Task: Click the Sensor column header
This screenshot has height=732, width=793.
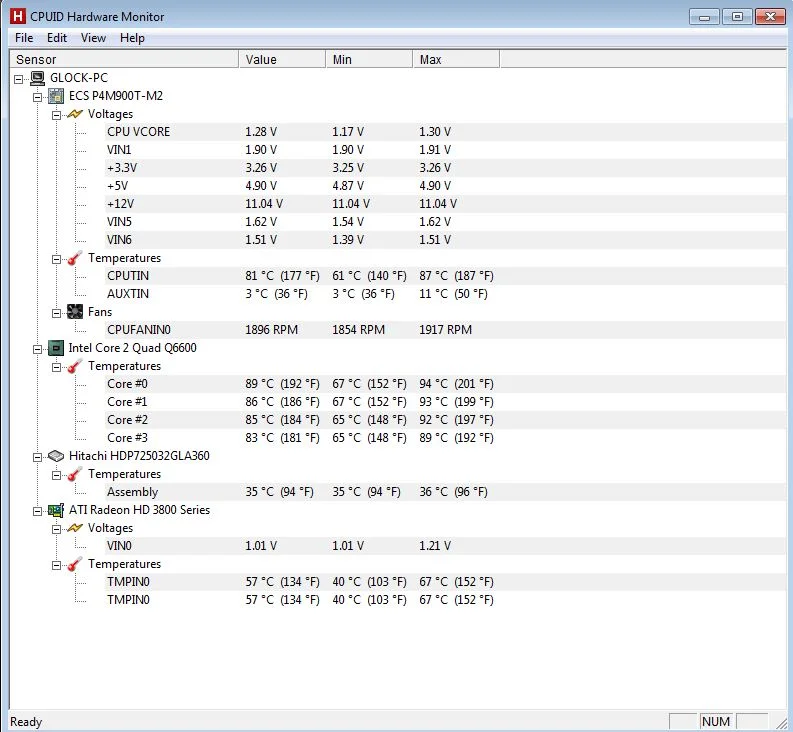Action: point(124,59)
